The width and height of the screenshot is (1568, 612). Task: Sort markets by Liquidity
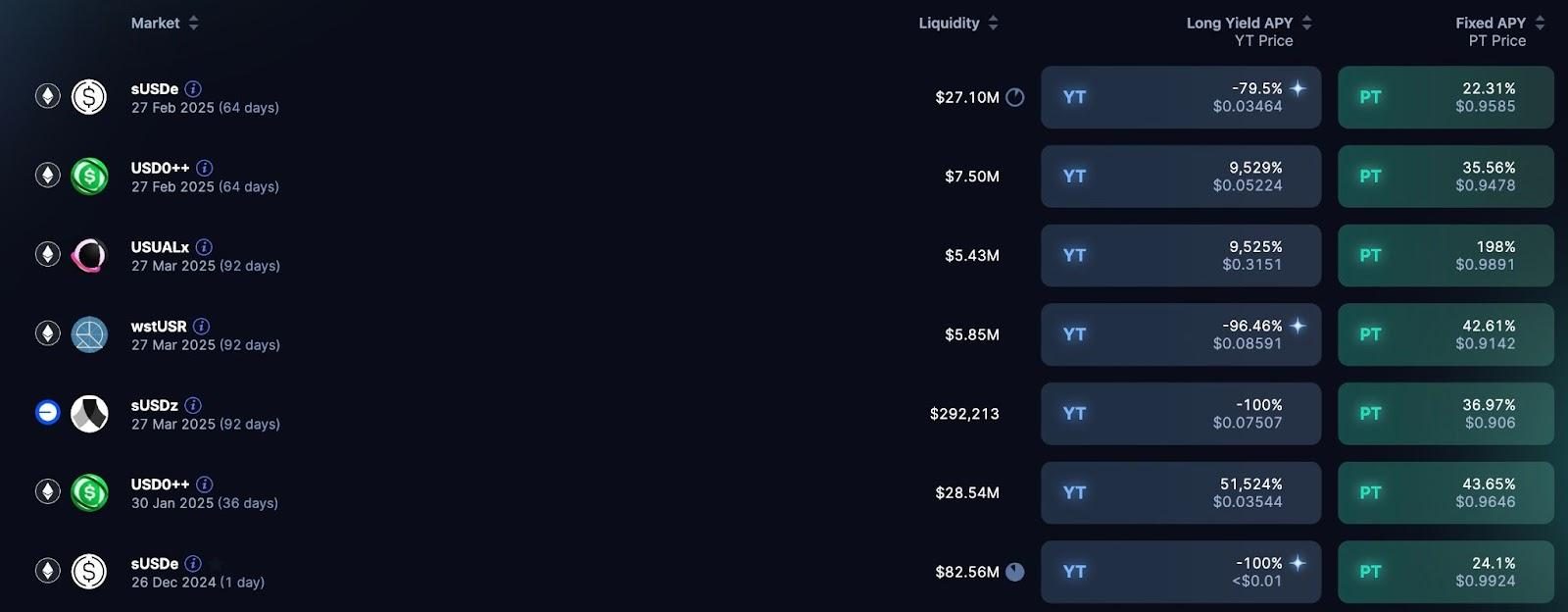[993, 23]
